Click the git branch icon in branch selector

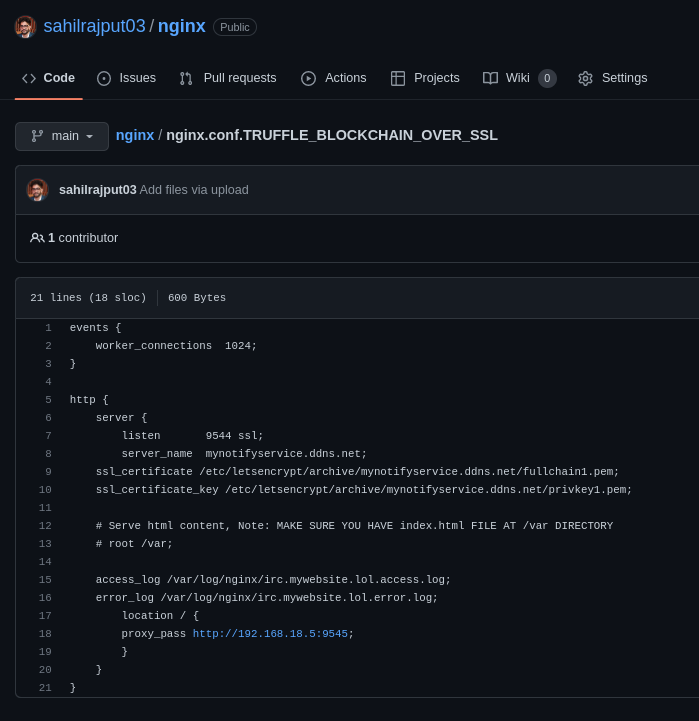[x=37, y=136]
